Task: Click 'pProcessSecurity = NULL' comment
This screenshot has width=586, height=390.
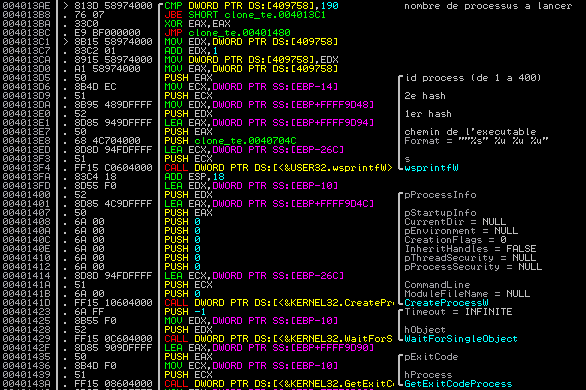Action: (x=473, y=267)
